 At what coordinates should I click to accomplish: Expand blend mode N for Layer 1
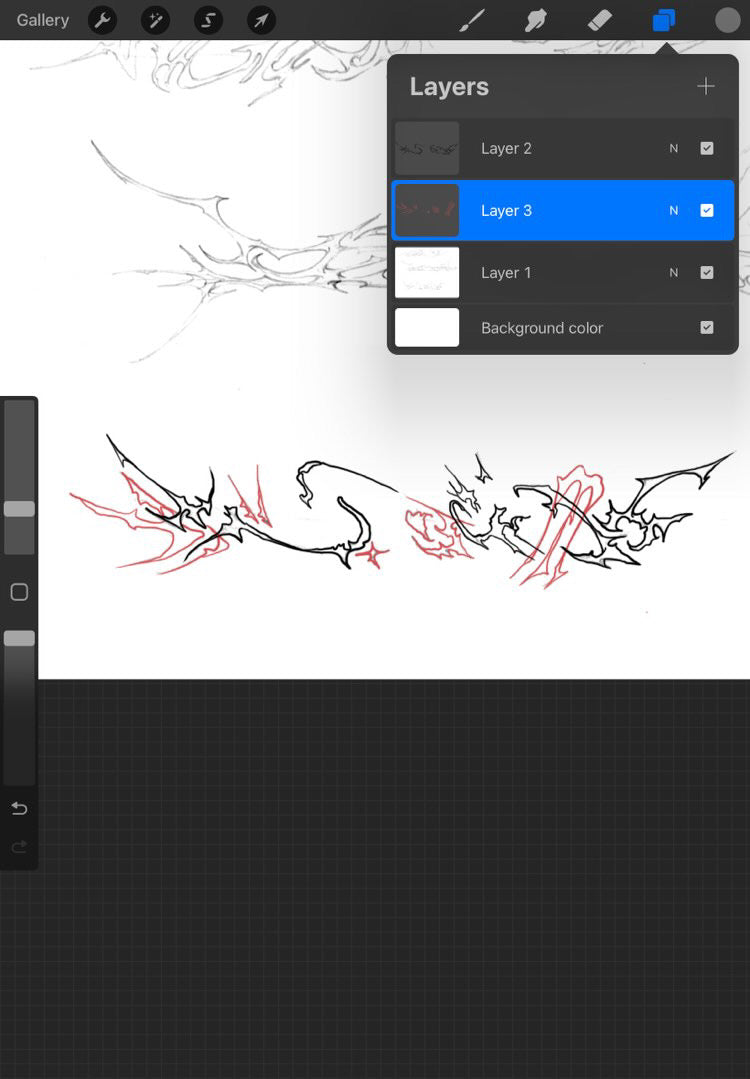(x=673, y=272)
